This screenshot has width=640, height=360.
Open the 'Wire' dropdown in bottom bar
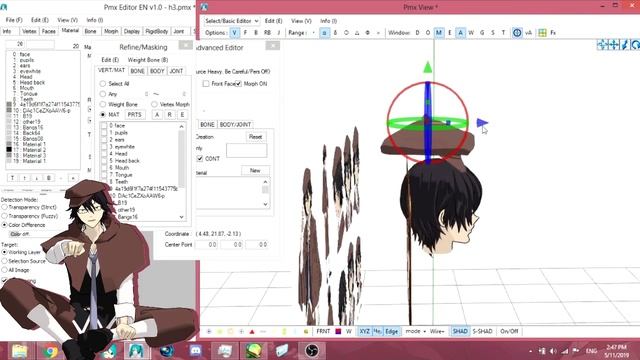437,331
